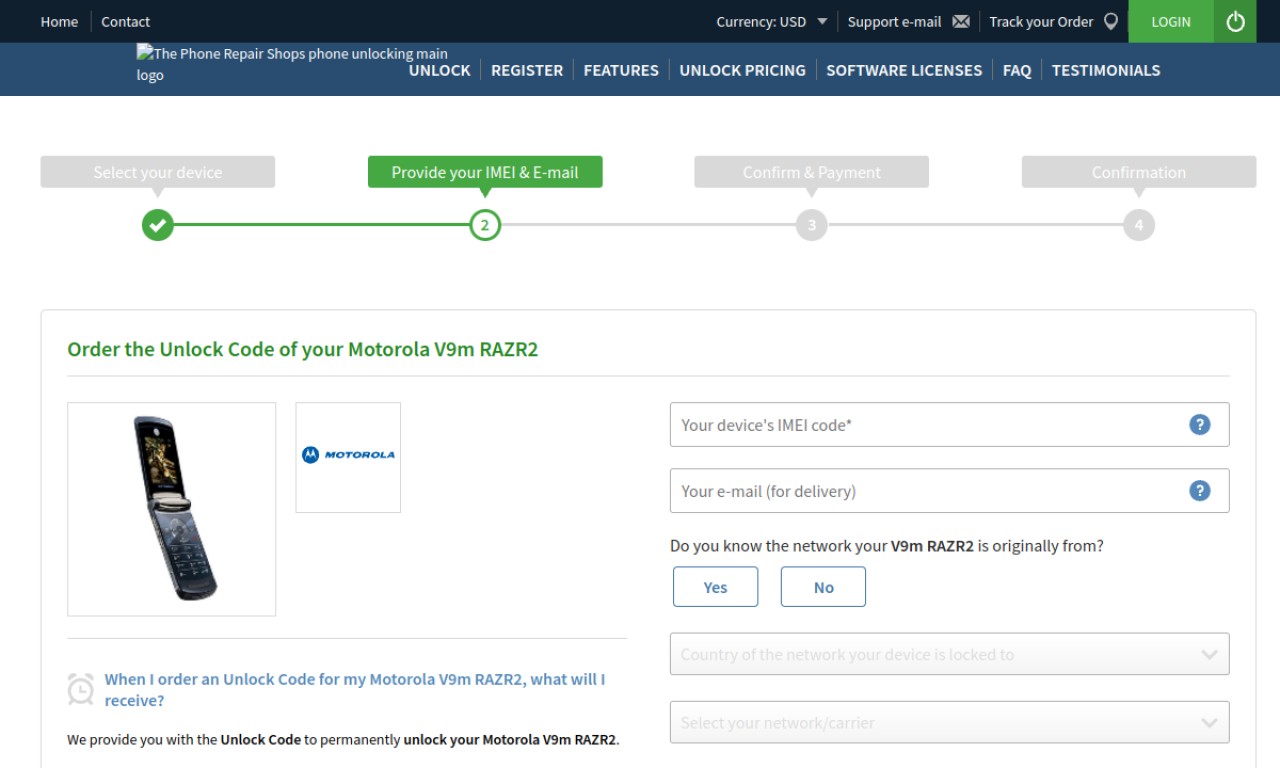Click the envelope icon next to Support e-mail

click(961, 21)
